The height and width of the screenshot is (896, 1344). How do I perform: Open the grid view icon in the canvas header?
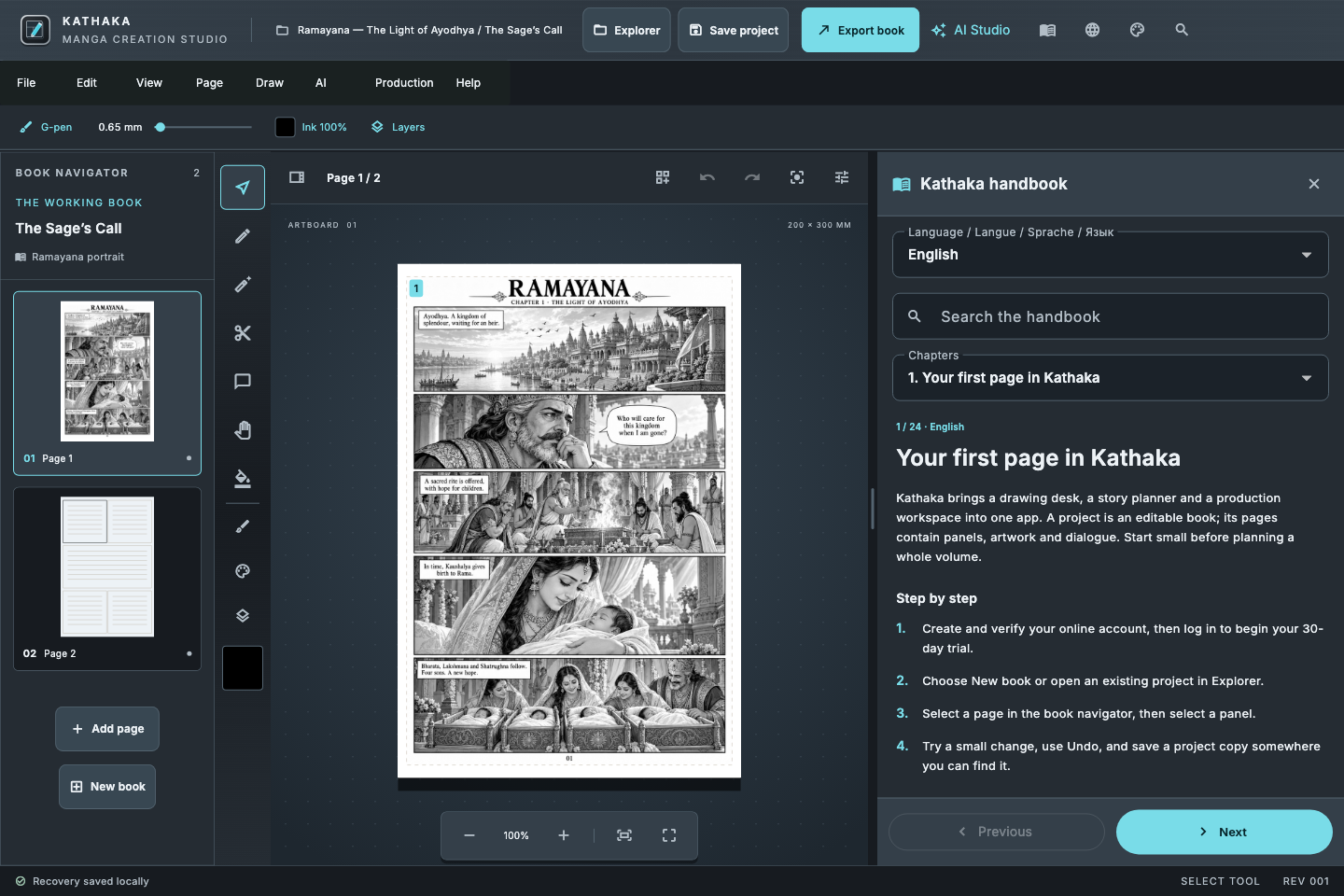click(663, 177)
